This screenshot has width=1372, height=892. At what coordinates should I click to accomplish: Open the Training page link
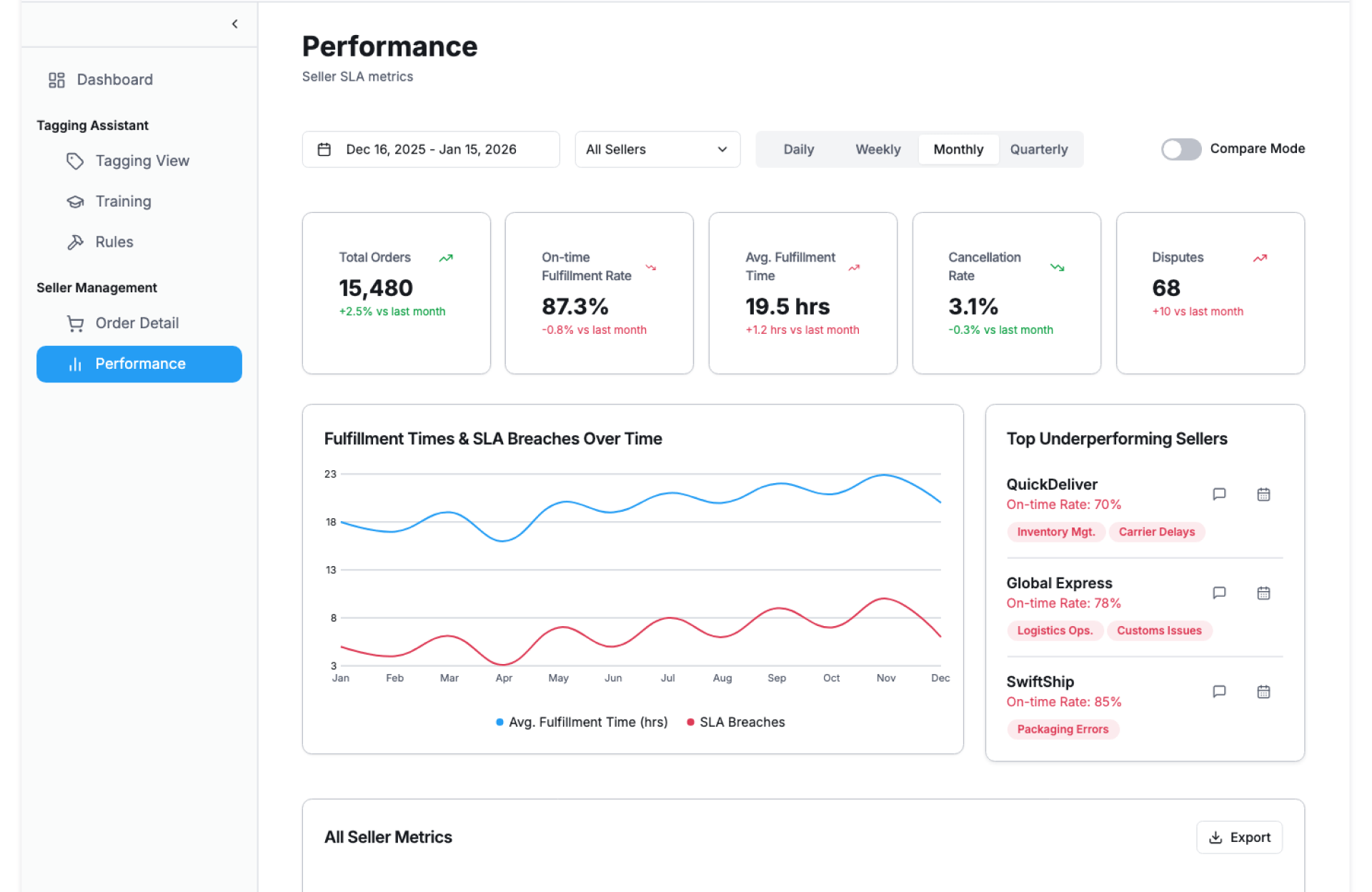click(123, 202)
